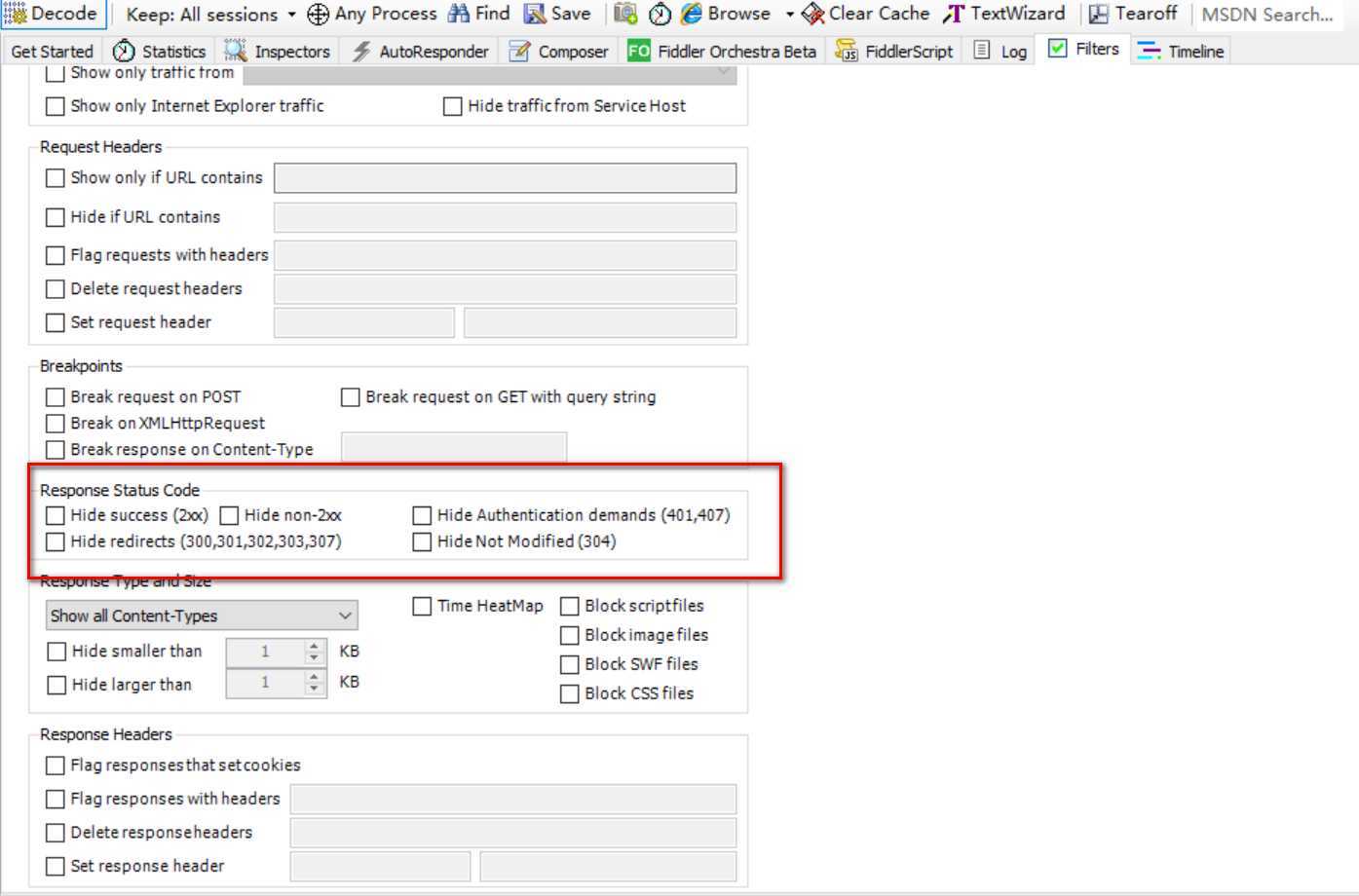1359x896 pixels.
Task: Toggle Flag responses with headers checkbox
Action: pos(56,800)
